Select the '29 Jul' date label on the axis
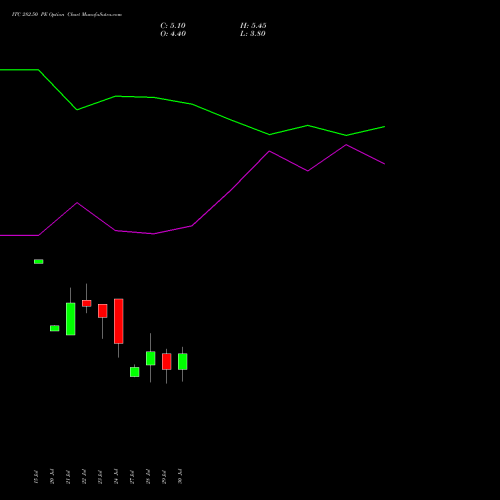Screen dimensions: 500x500 coord(164,476)
